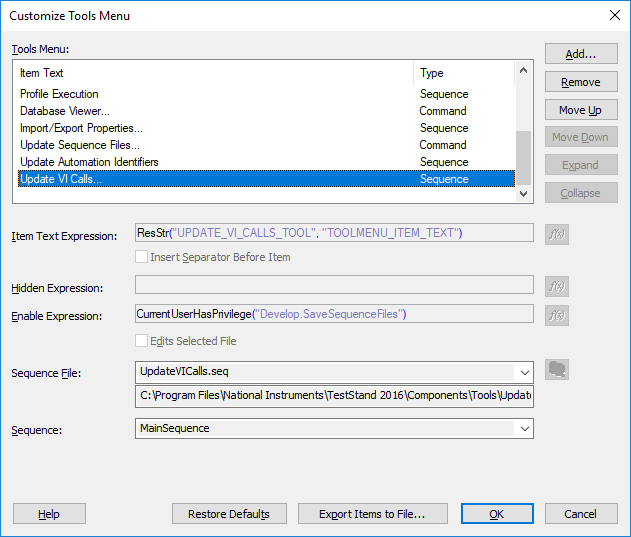Close the Customize Tools Menu dialog
The height and width of the screenshot is (537, 631).
click(613, 15)
